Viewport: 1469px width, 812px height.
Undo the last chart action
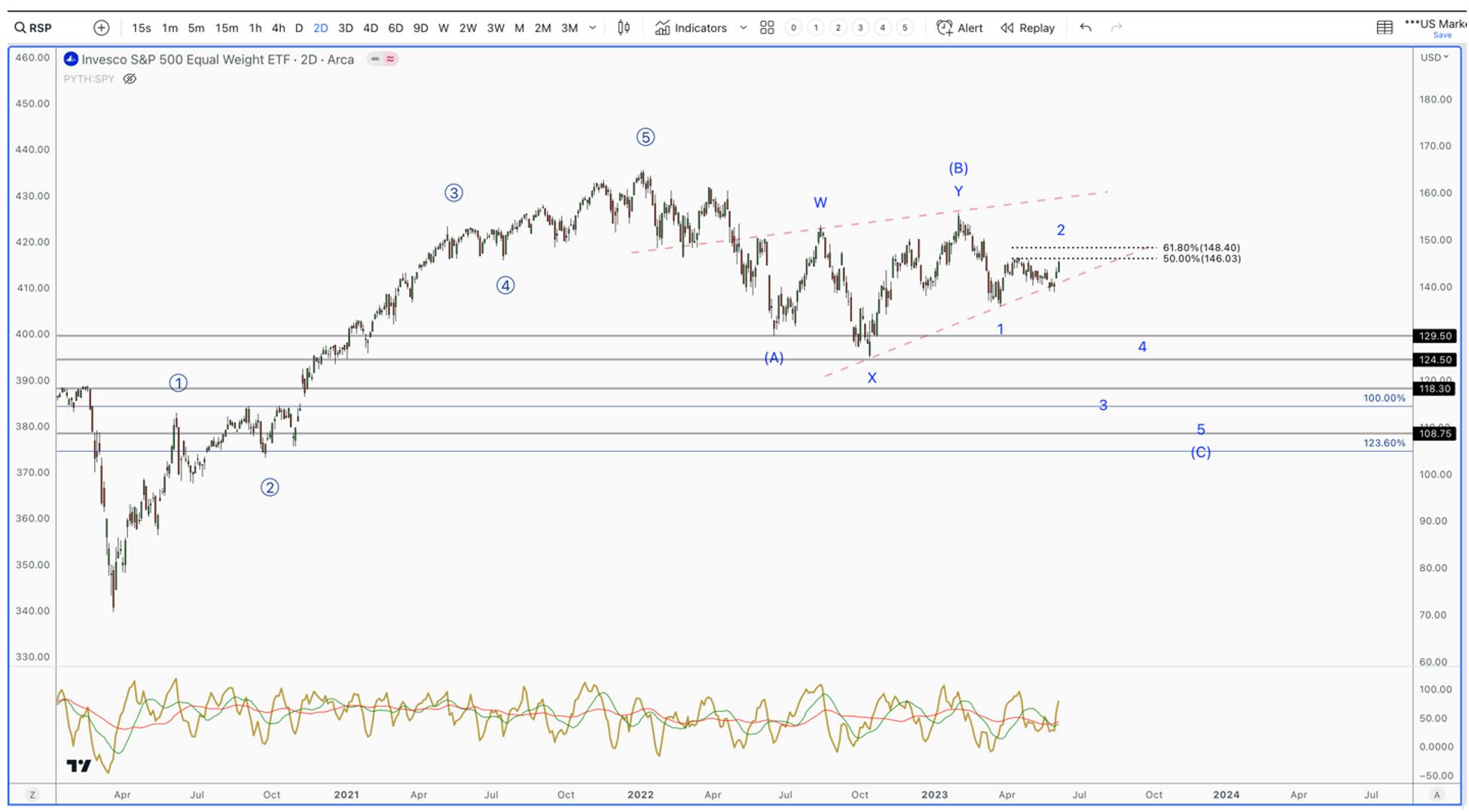1086,28
